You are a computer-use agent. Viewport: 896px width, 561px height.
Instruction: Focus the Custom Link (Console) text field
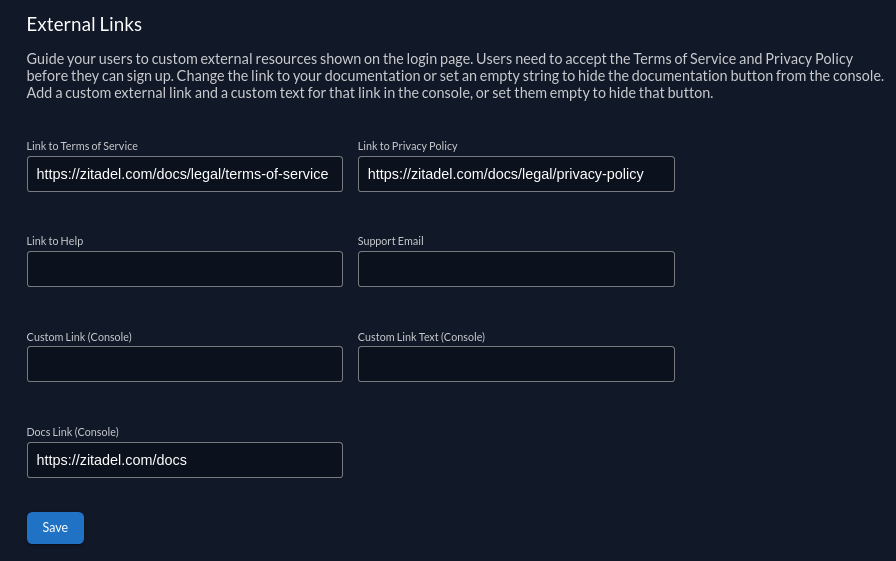[x=184, y=364]
